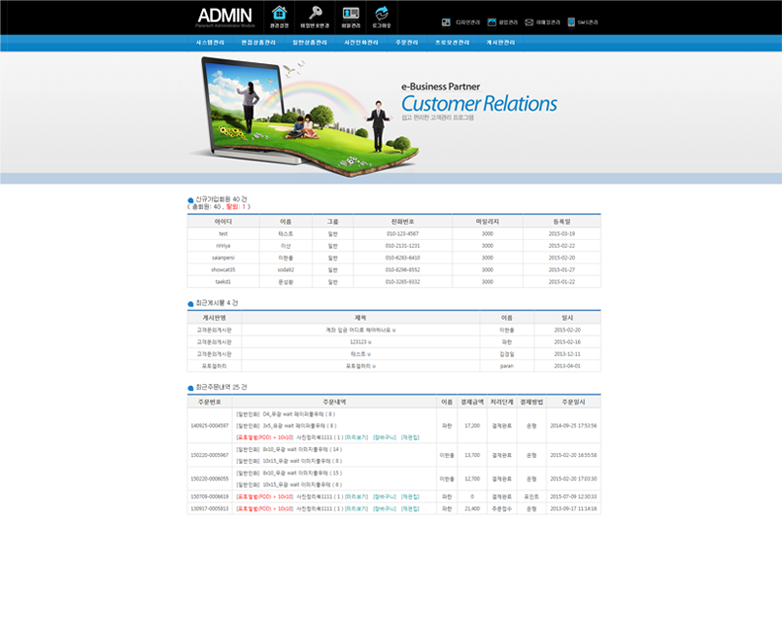The height and width of the screenshot is (642, 782).
Task: Open the 프로모션관리 menu
Action: (x=452, y=43)
